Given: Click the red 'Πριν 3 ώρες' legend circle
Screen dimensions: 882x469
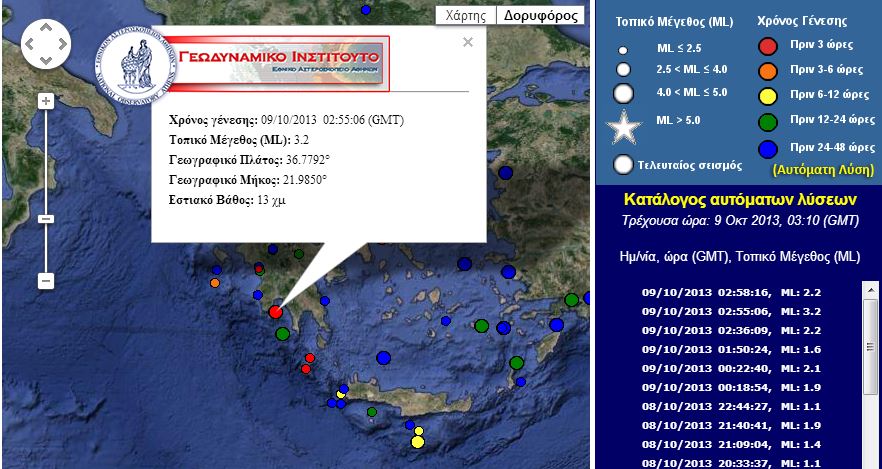Looking at the screenshot, I should click(x=768, y=46).
